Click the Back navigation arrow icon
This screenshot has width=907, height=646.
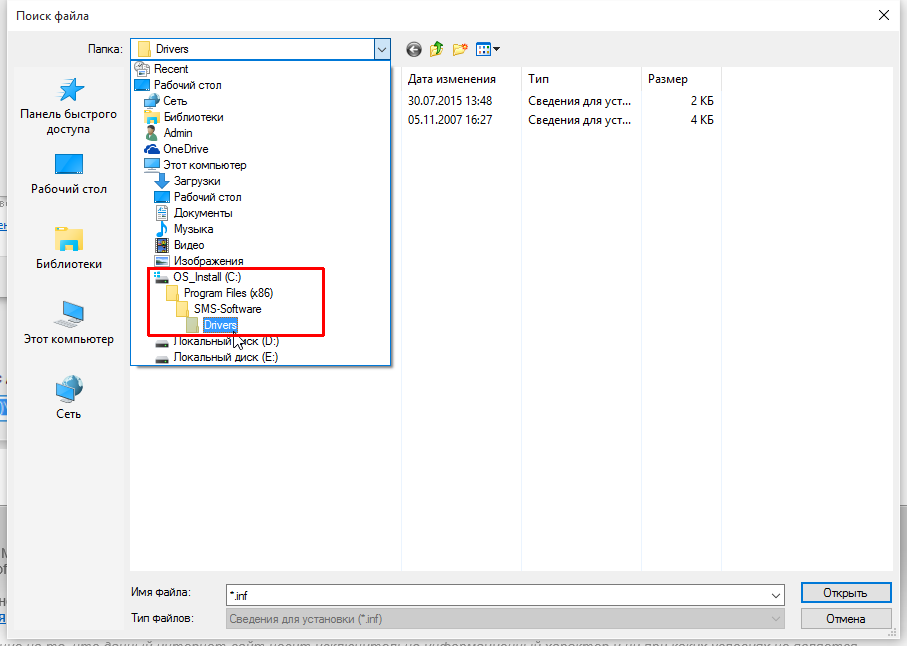[414, 49]
